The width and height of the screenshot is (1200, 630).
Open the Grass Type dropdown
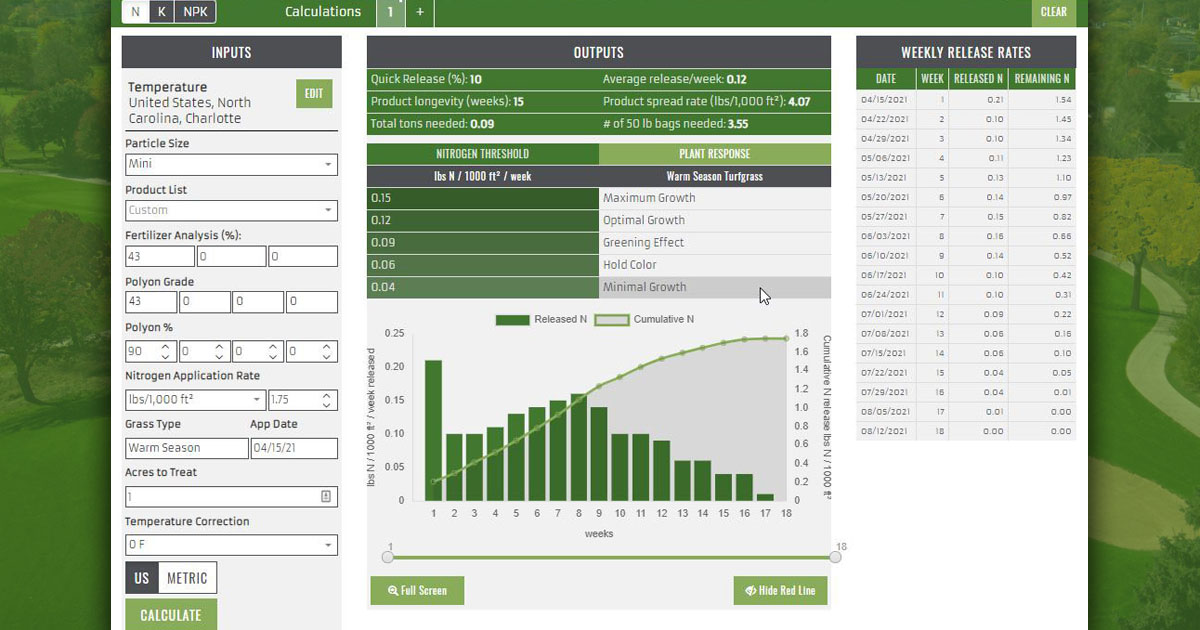click(x=186, y=447)
